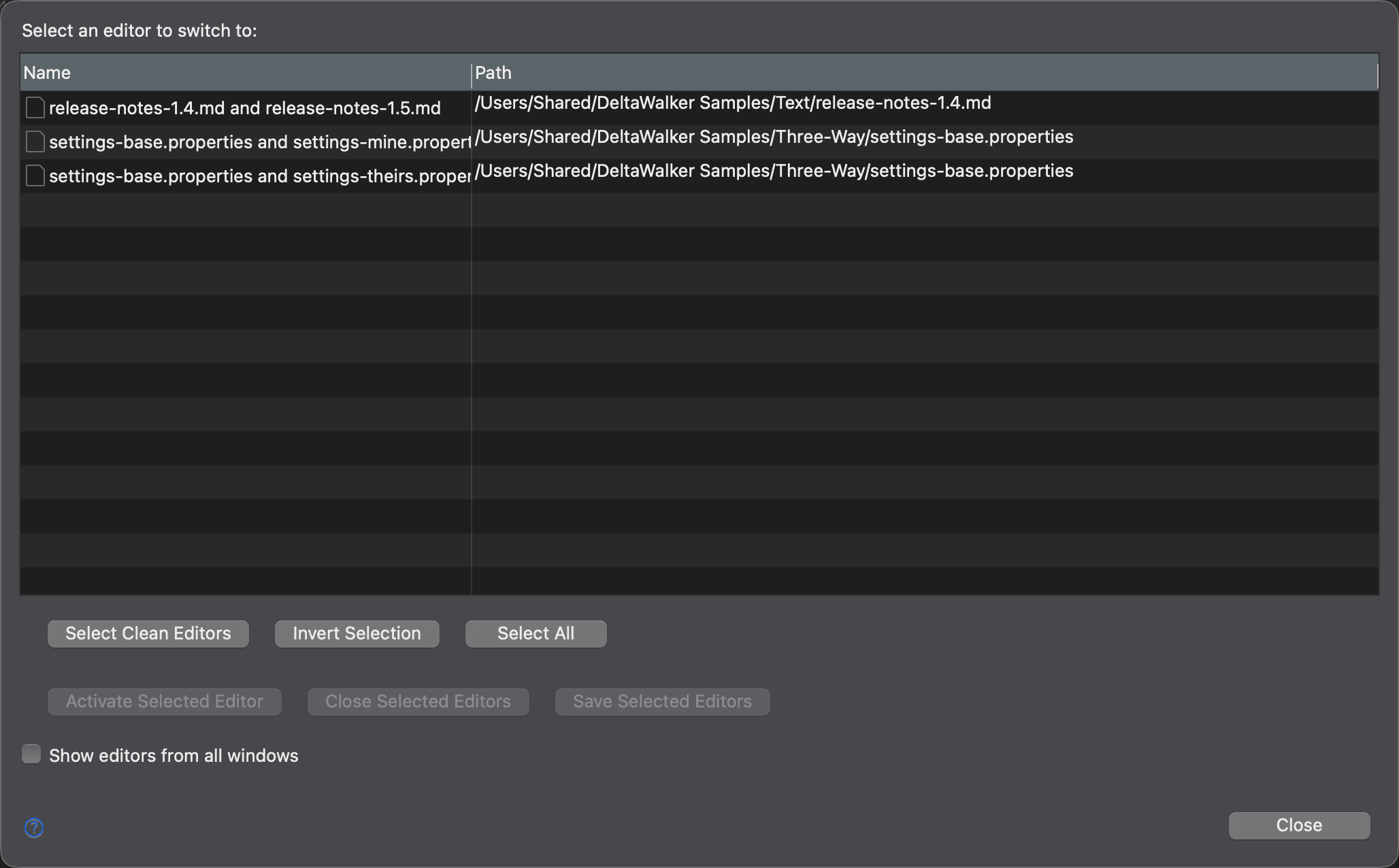The width and height of the screenshot is (1399, 868).
Task: Click Select Clean Editors button
Action: click(x=148, y=633)
